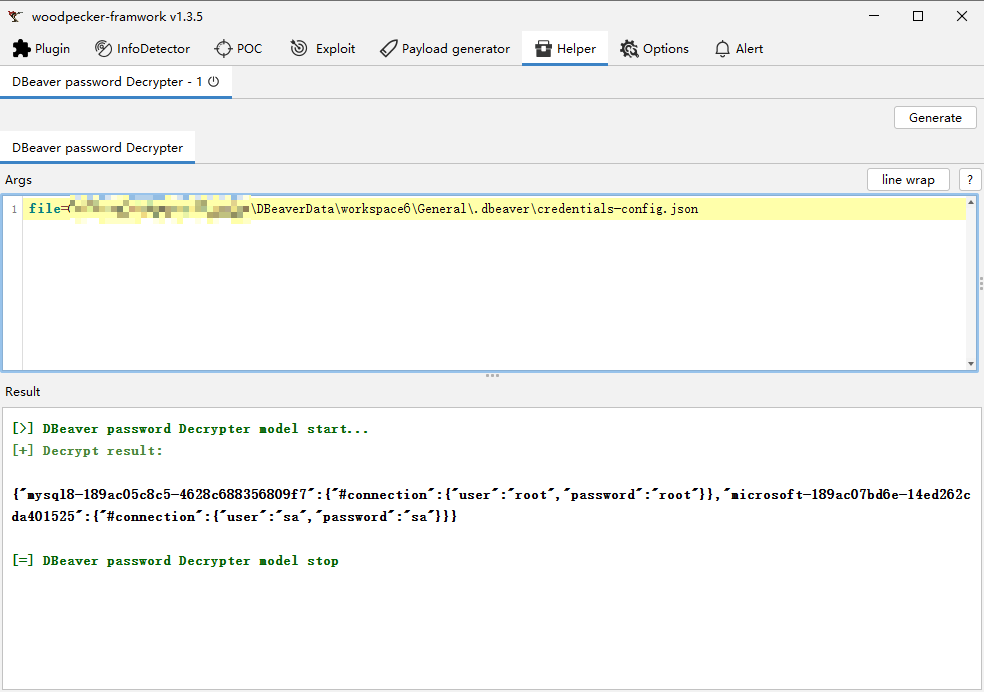The image size is (984, 692).
Task: Click the Payload generator tag icon
Action: click(x=388, y=48)
